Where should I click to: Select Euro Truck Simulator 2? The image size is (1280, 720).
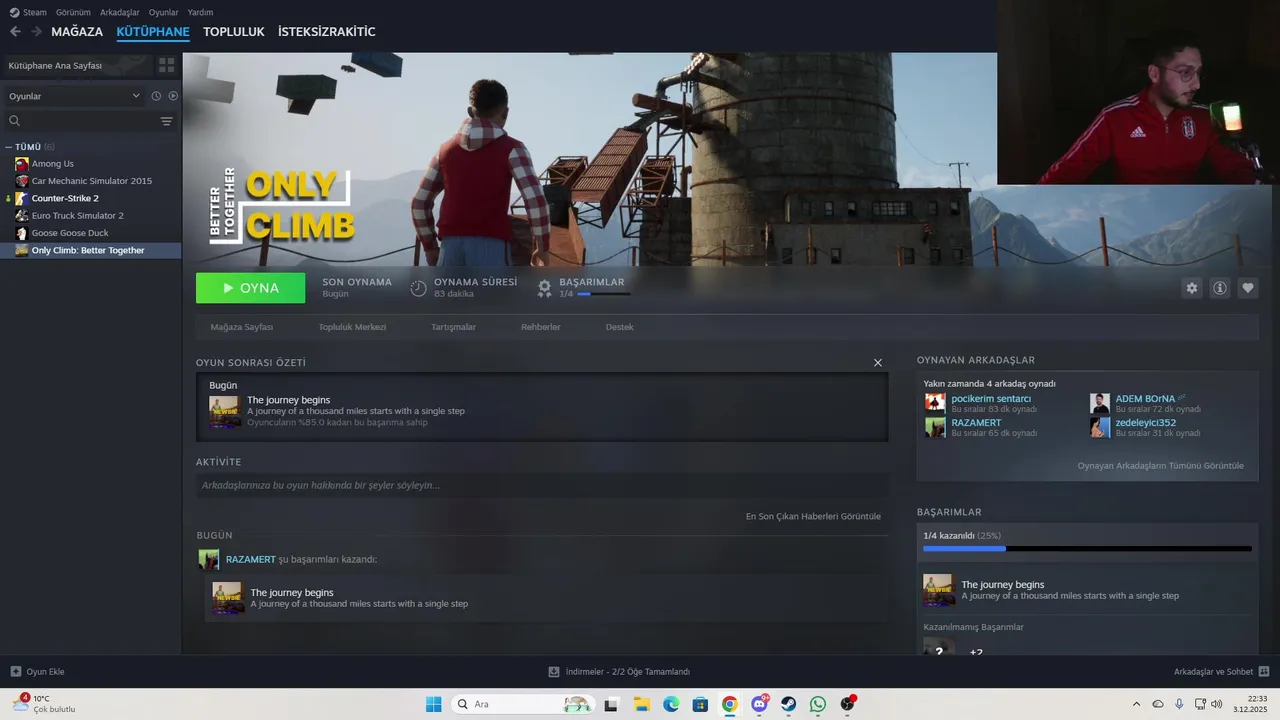[77, 216]
